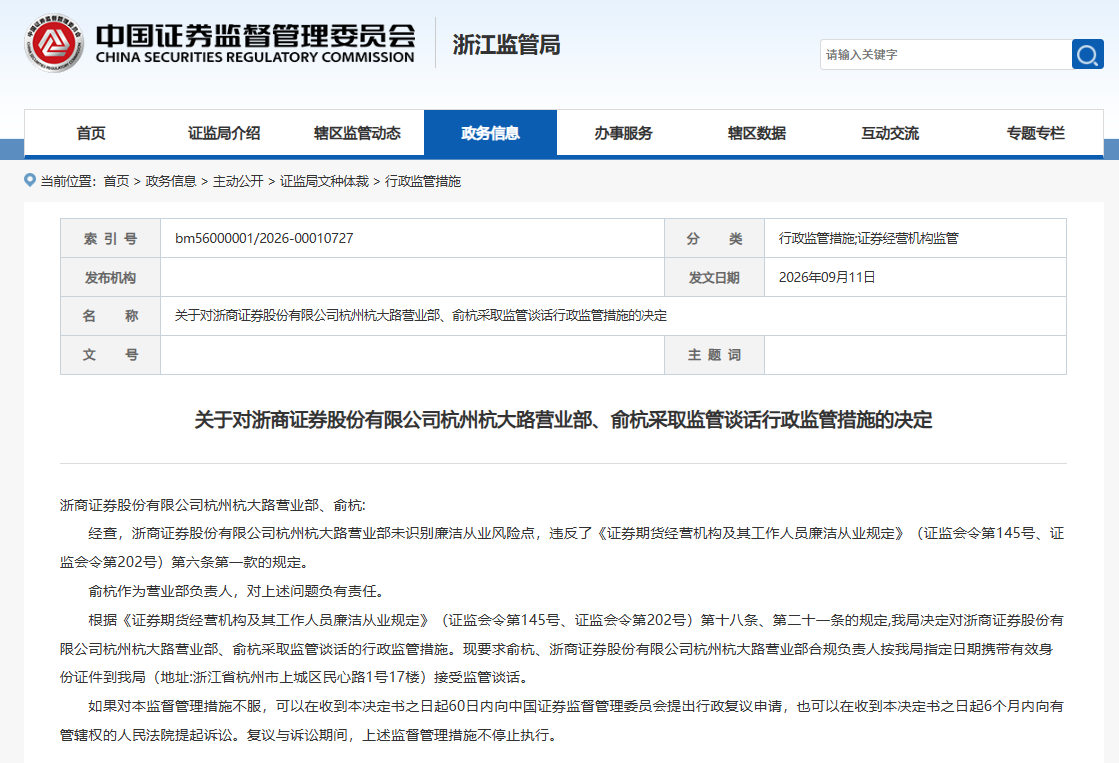Viewport: 1119px width, 763px height.
Task: Click the 名称 table label
Action: coord(111,316)
